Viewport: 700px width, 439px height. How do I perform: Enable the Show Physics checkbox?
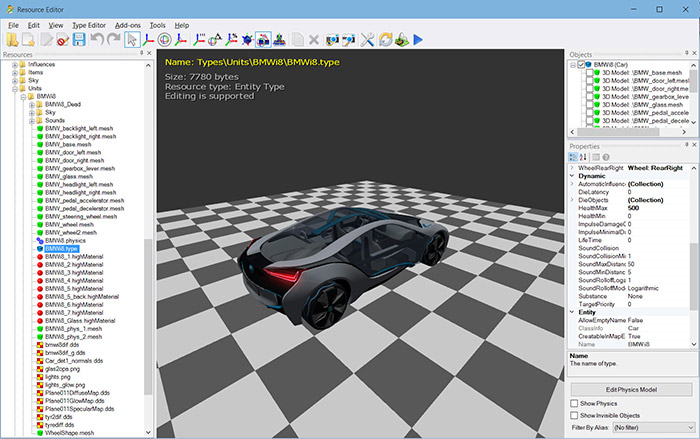(574, 403)
